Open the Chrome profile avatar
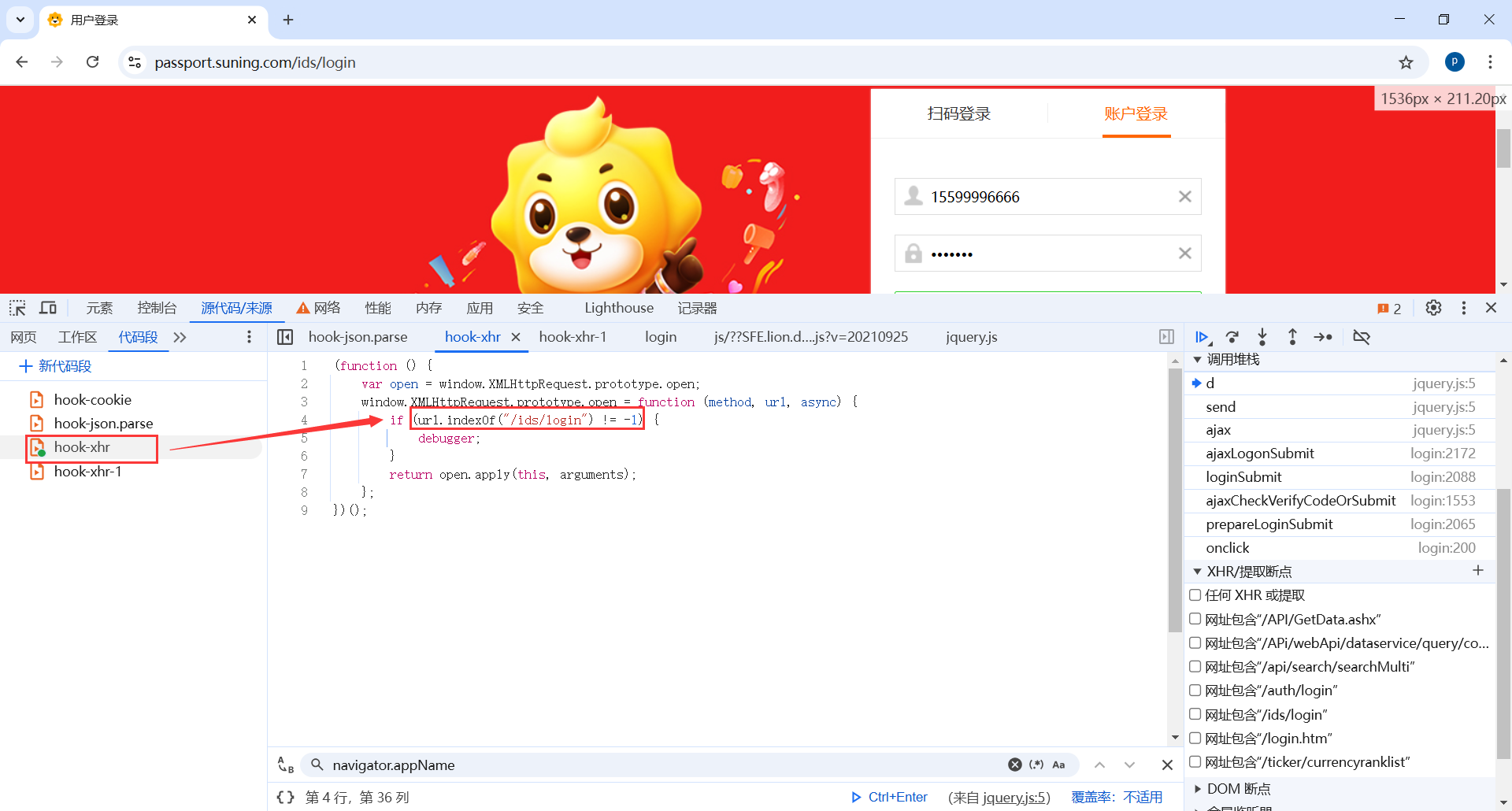 pos(1455,62)
